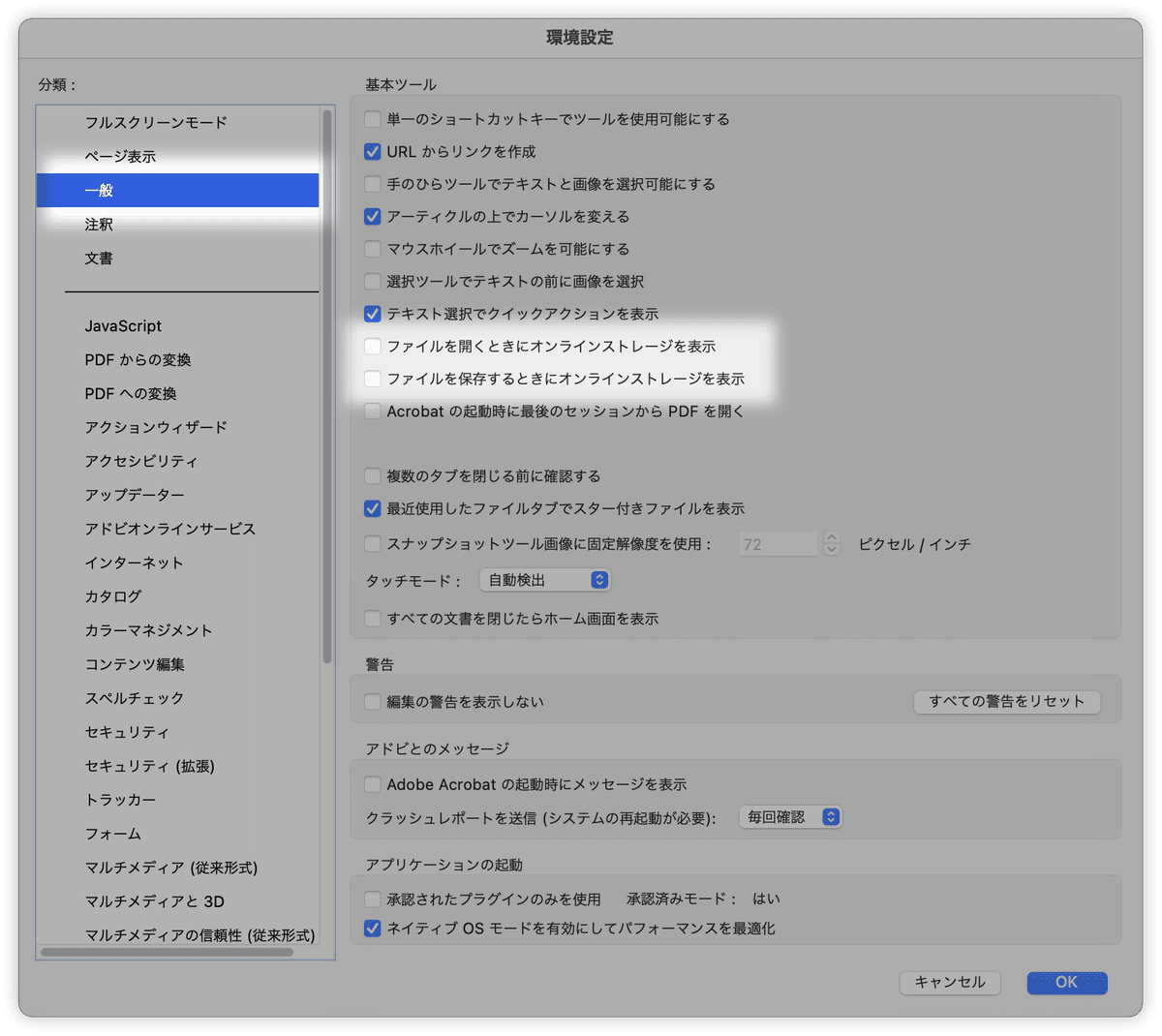Uncheck URL からリンクを作成
The height and width of the screenshot is (1036, 1162).
(x=373, y=152)
